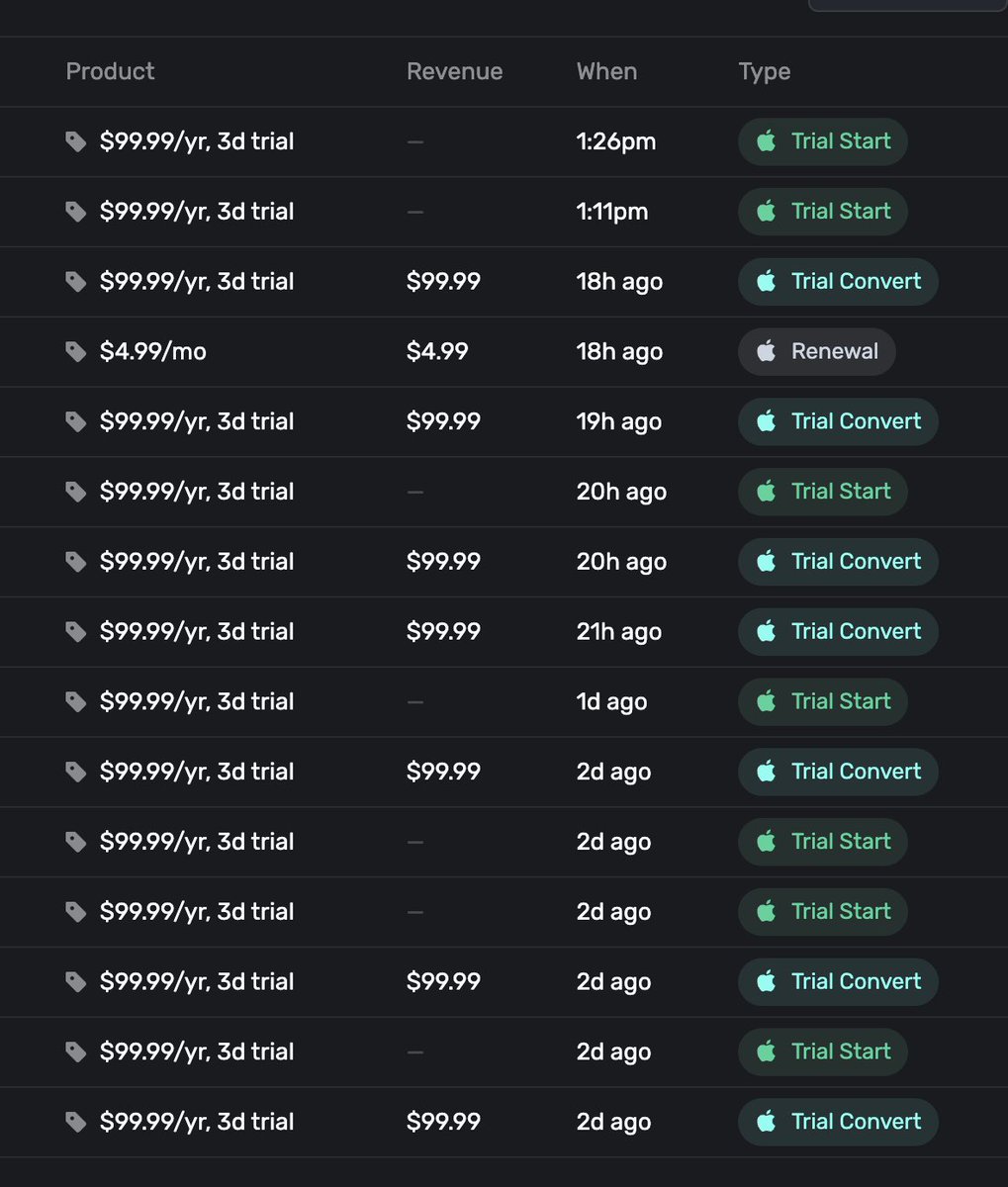
Task: Click the tag icon in the 1d ago row
Action: tap(76, 702)
